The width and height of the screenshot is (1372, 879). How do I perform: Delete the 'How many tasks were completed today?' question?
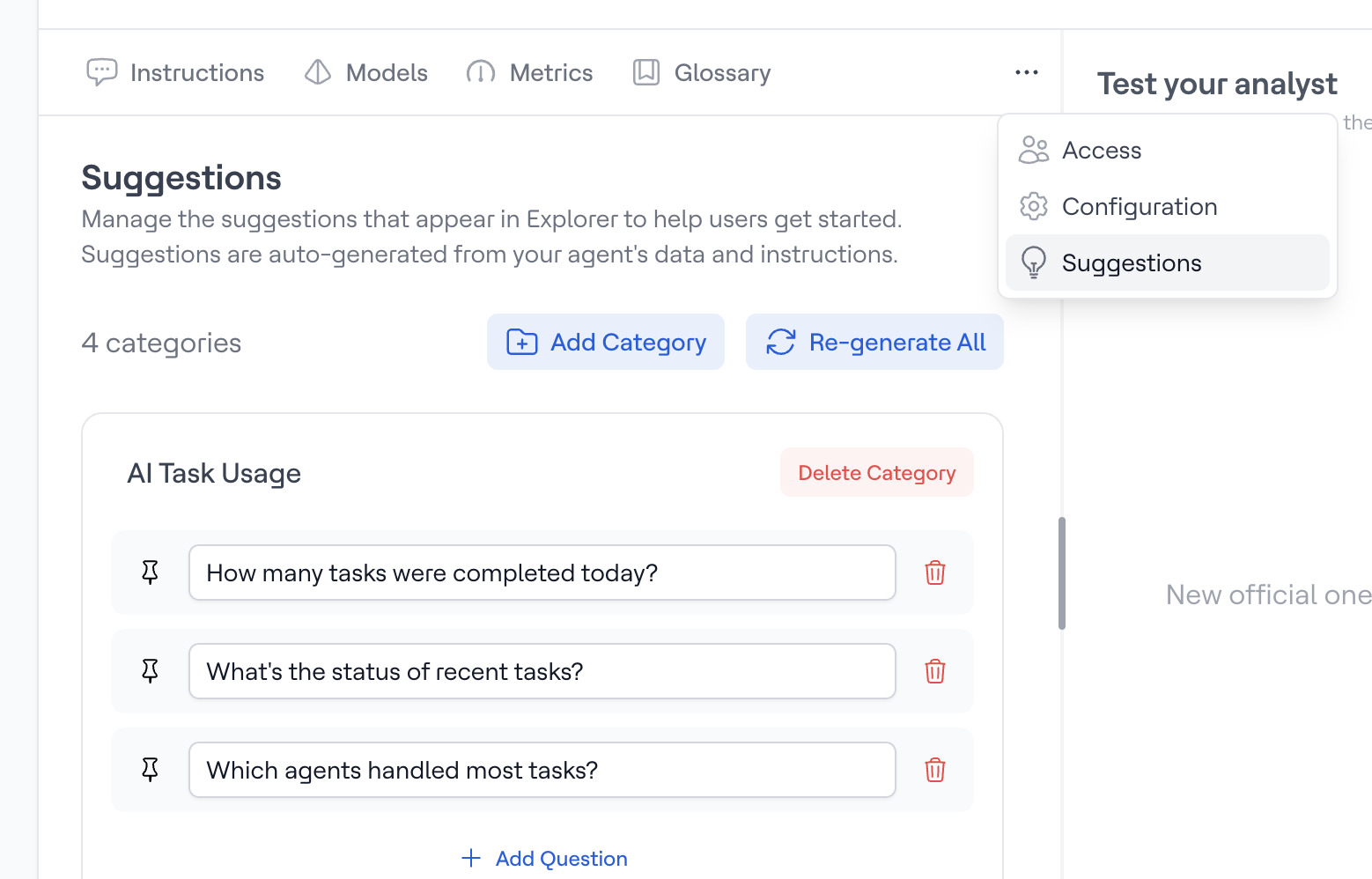pos(934,572)
